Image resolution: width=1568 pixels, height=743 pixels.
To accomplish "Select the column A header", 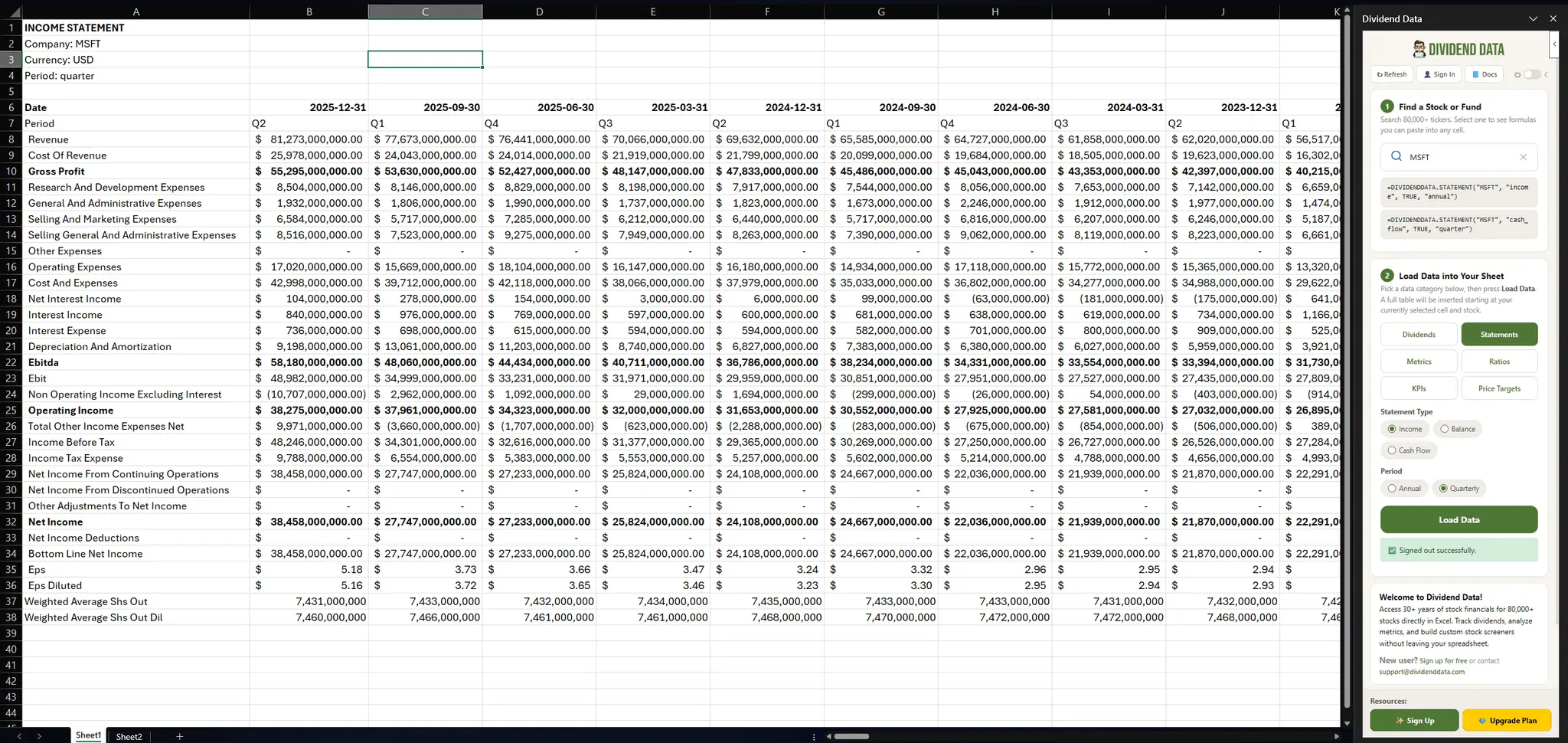I will (x=136, y=11).
